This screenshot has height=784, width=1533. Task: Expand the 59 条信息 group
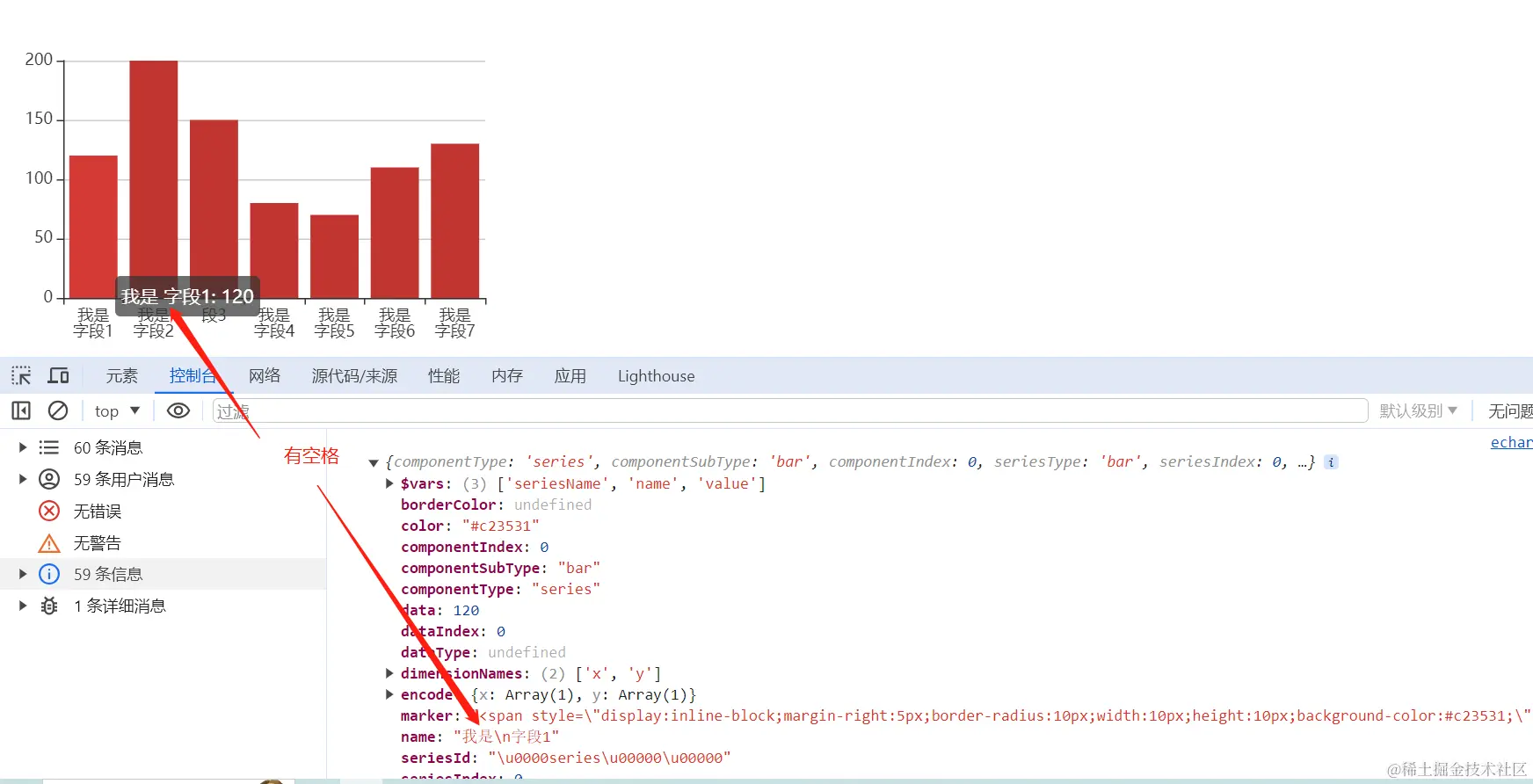click(x=23, y=574)
